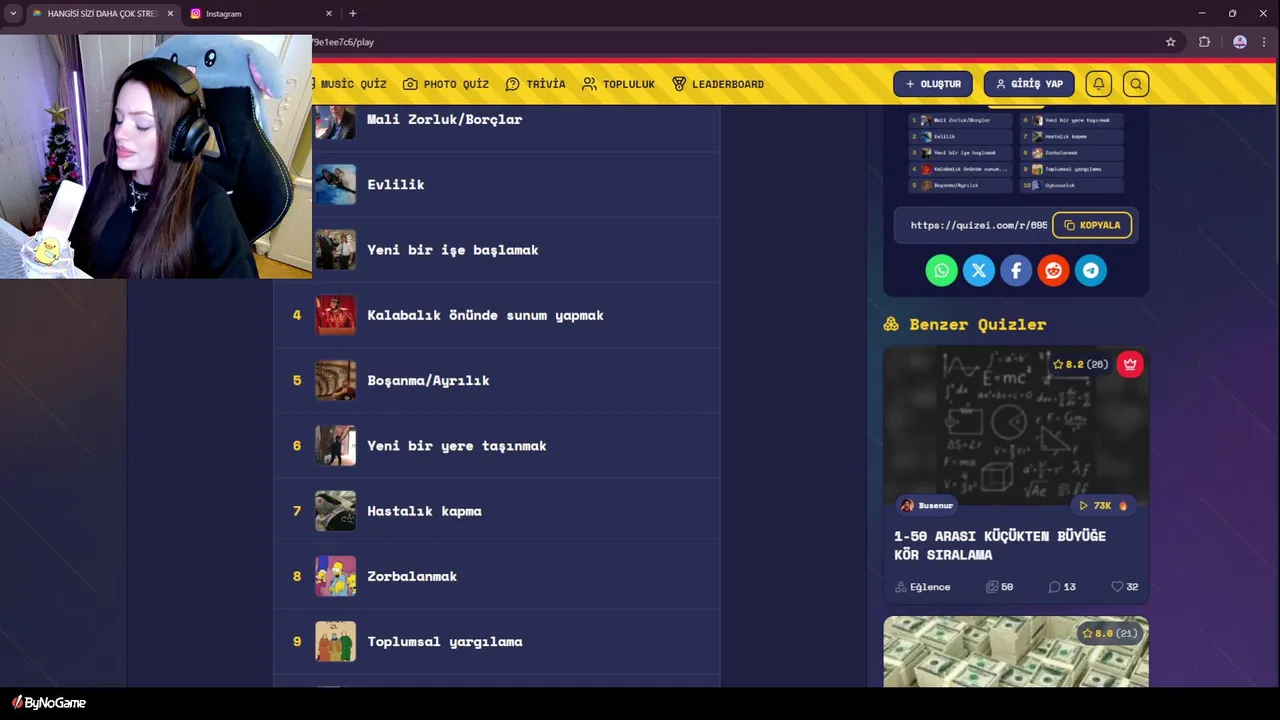Click premium crown badge on quiz card

click(1130, 364)
